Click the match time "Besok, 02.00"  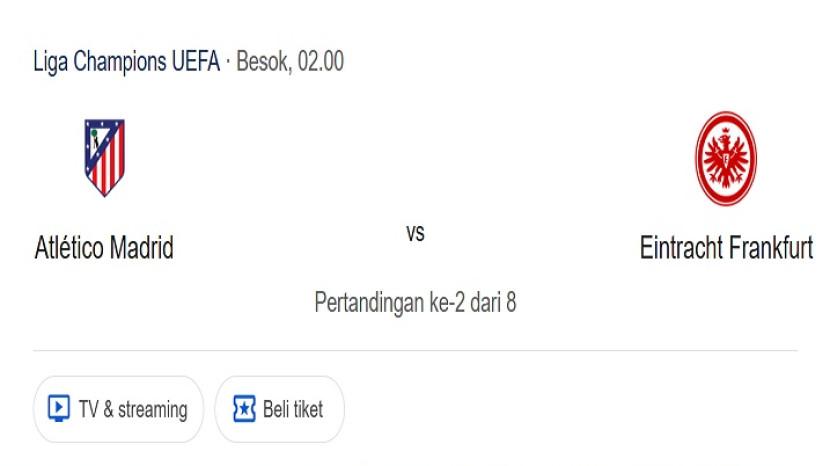point(290,61)
